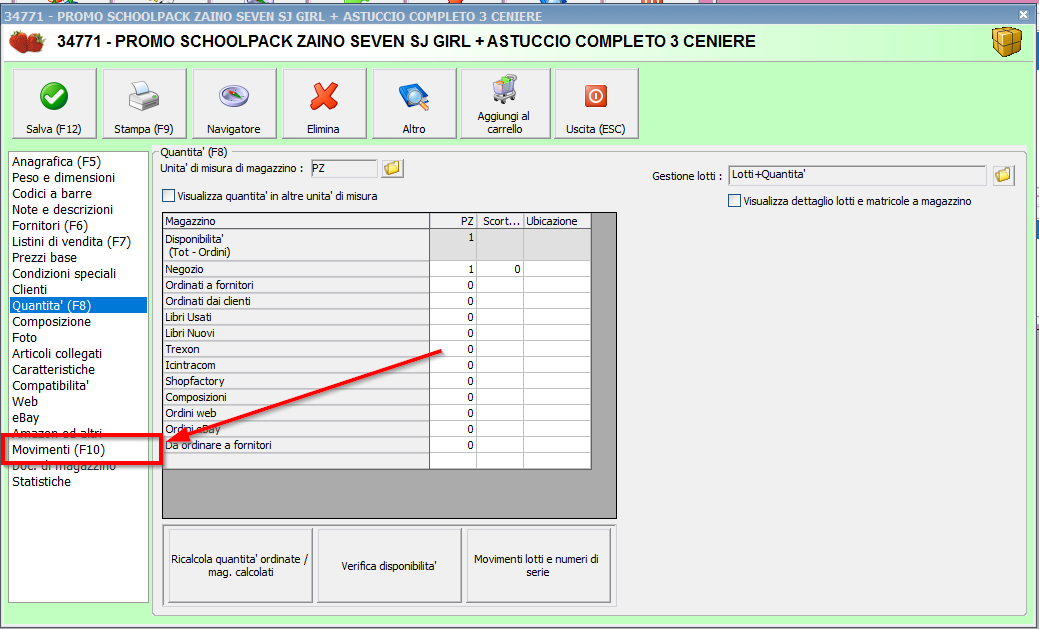The height and width of the screenshot is (629, 1039).
Task: Open Condizioni speciali section
Action: tap(64, 273)
